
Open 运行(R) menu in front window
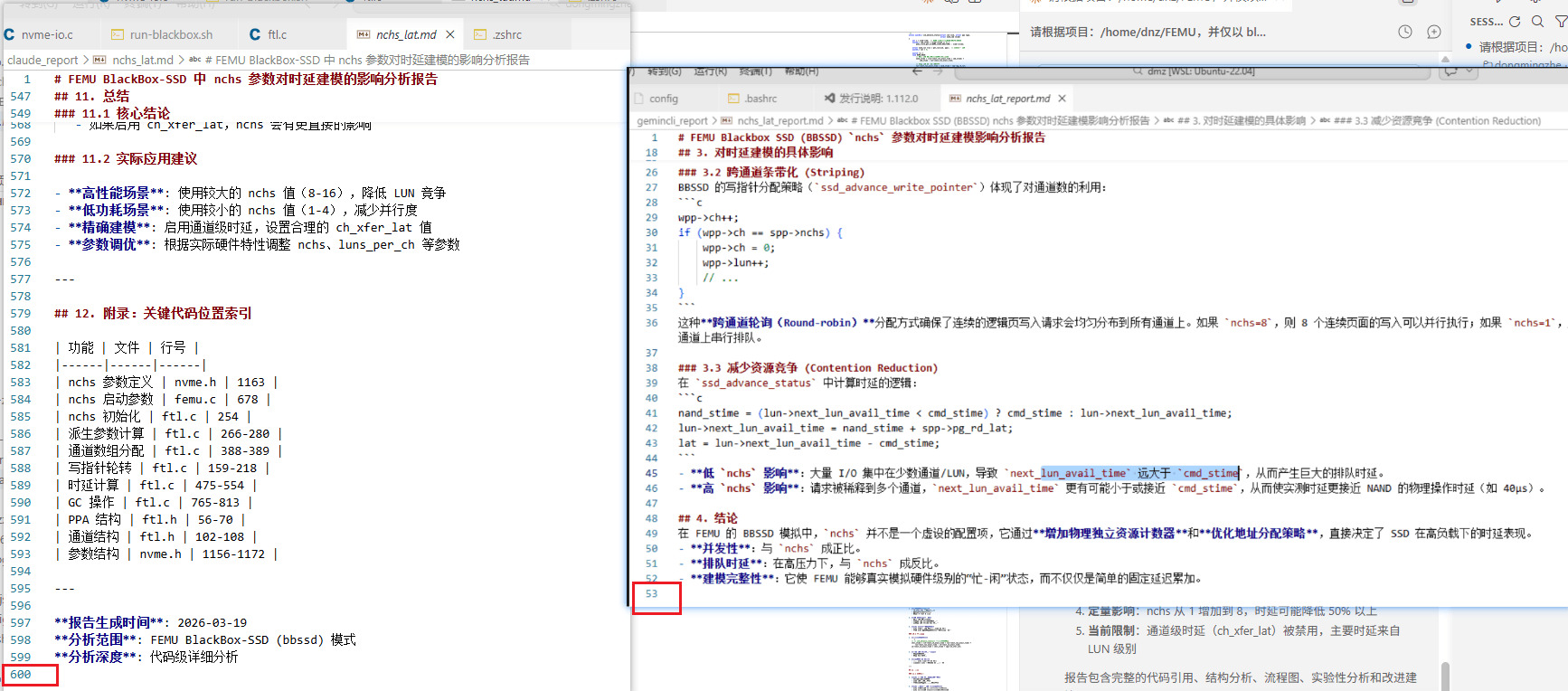tap(711, 71)
